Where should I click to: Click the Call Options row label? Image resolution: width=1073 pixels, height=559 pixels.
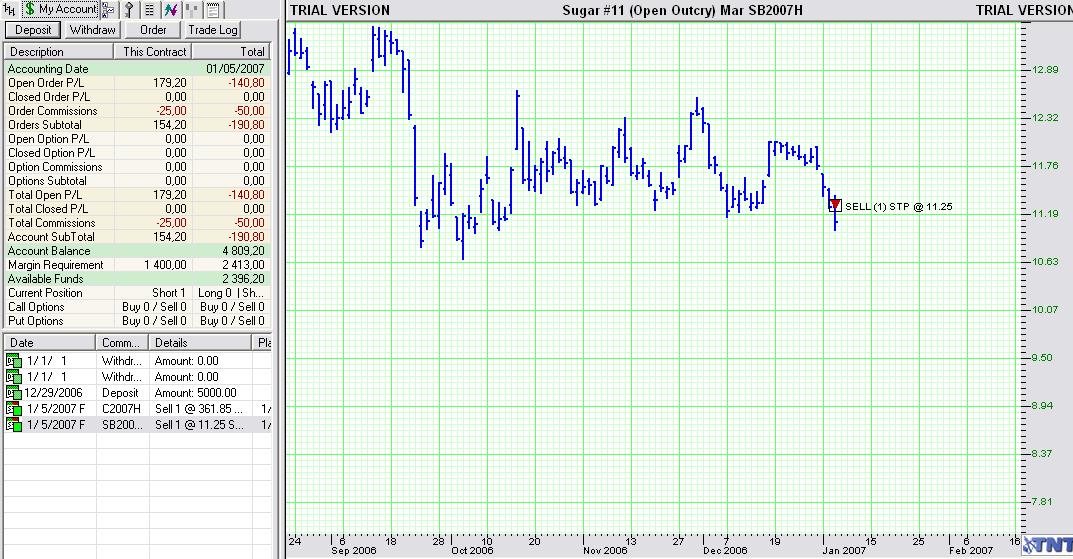[x=36, y=307]
